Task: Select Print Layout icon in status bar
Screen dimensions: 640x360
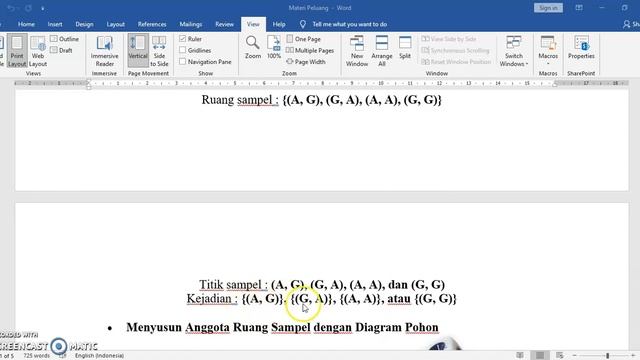Action: coord(540,355)
